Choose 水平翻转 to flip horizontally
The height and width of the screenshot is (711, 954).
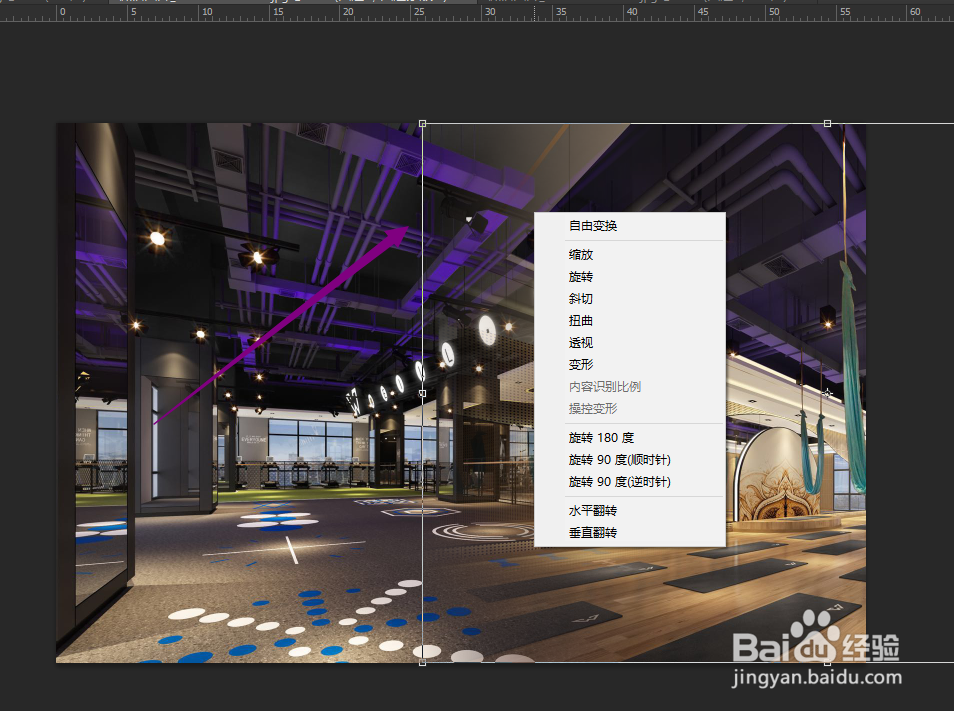pos(630,510)
